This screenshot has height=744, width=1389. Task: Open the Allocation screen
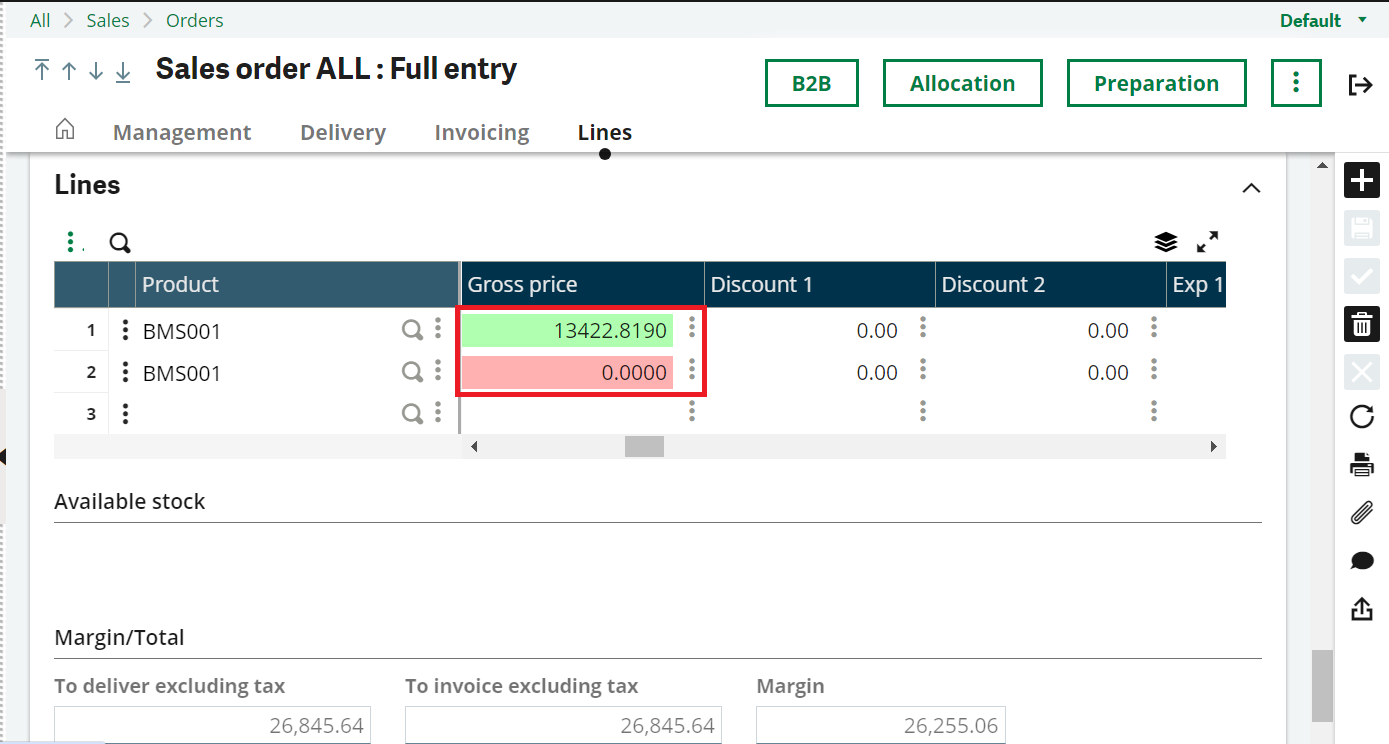click(962, 83)
